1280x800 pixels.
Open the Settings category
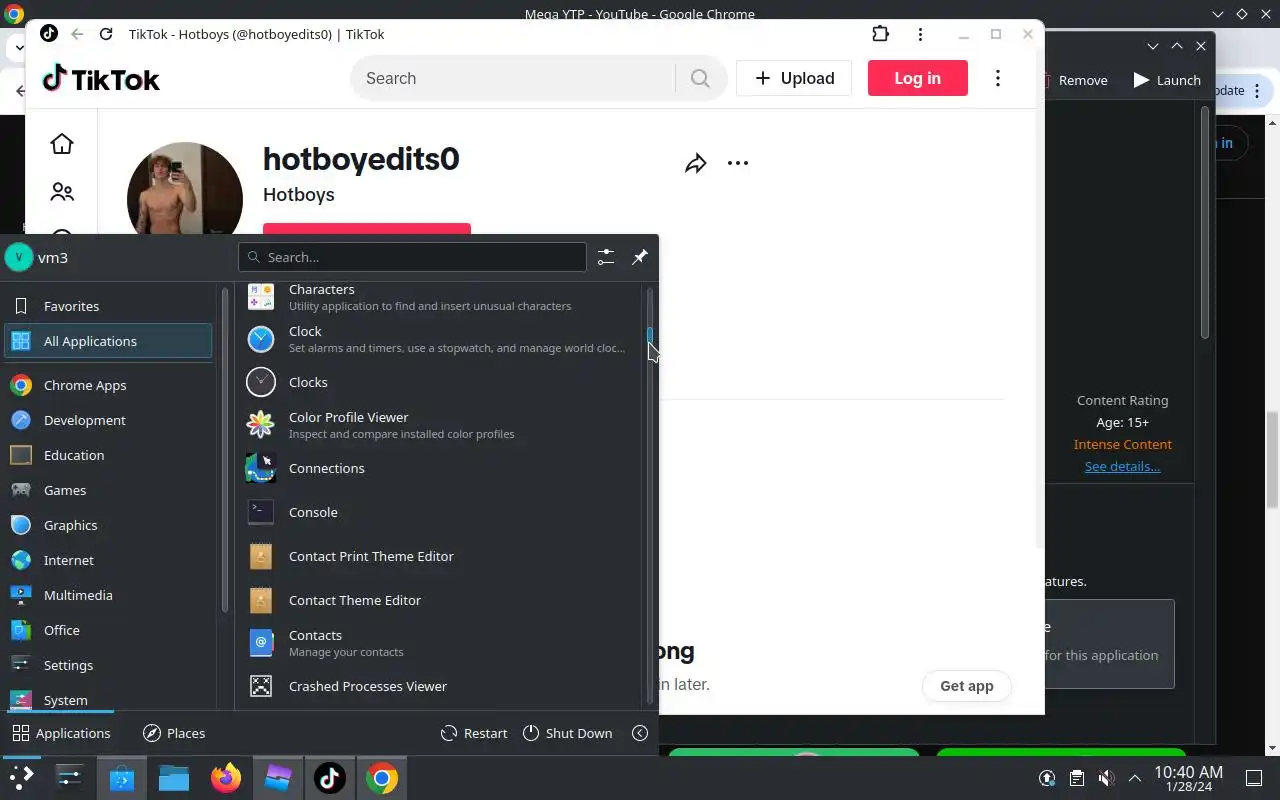[108, 665]
